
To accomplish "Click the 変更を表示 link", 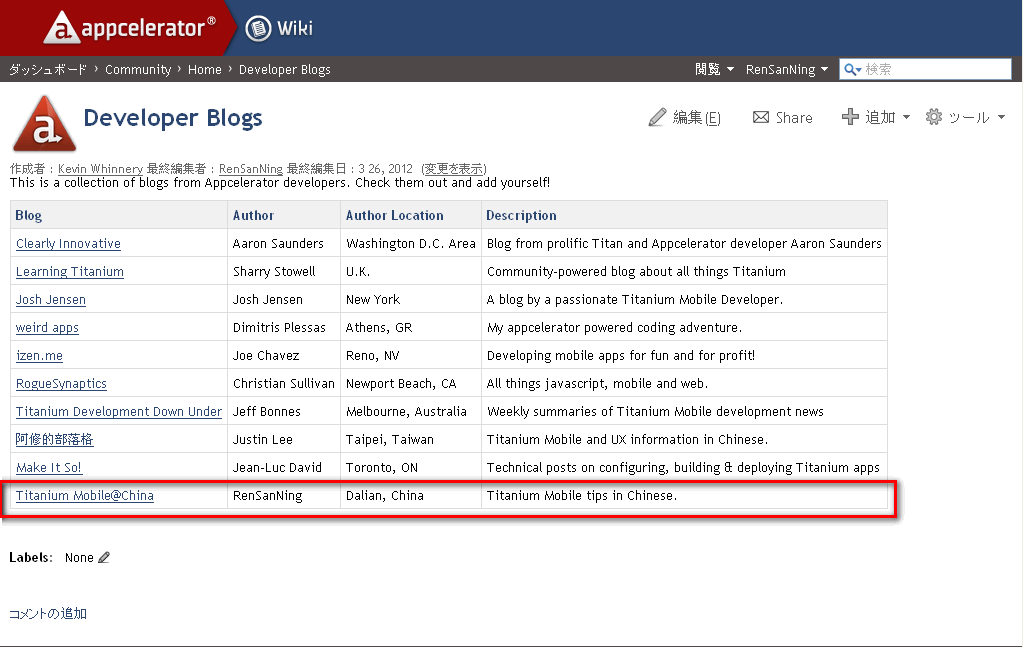I will click(454, 169).
